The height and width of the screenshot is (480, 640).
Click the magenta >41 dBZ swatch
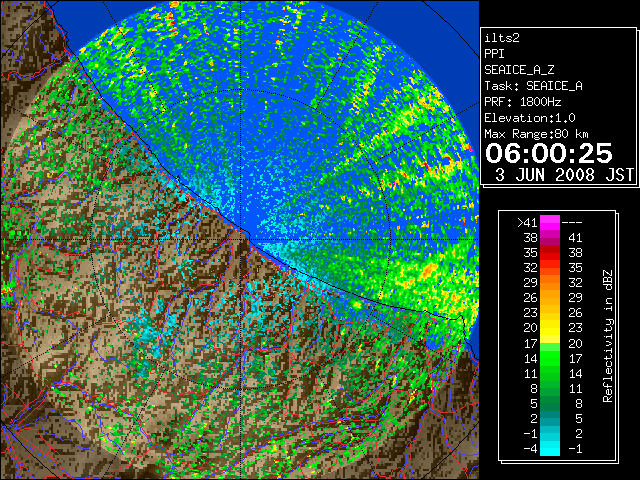coord(550,223)
